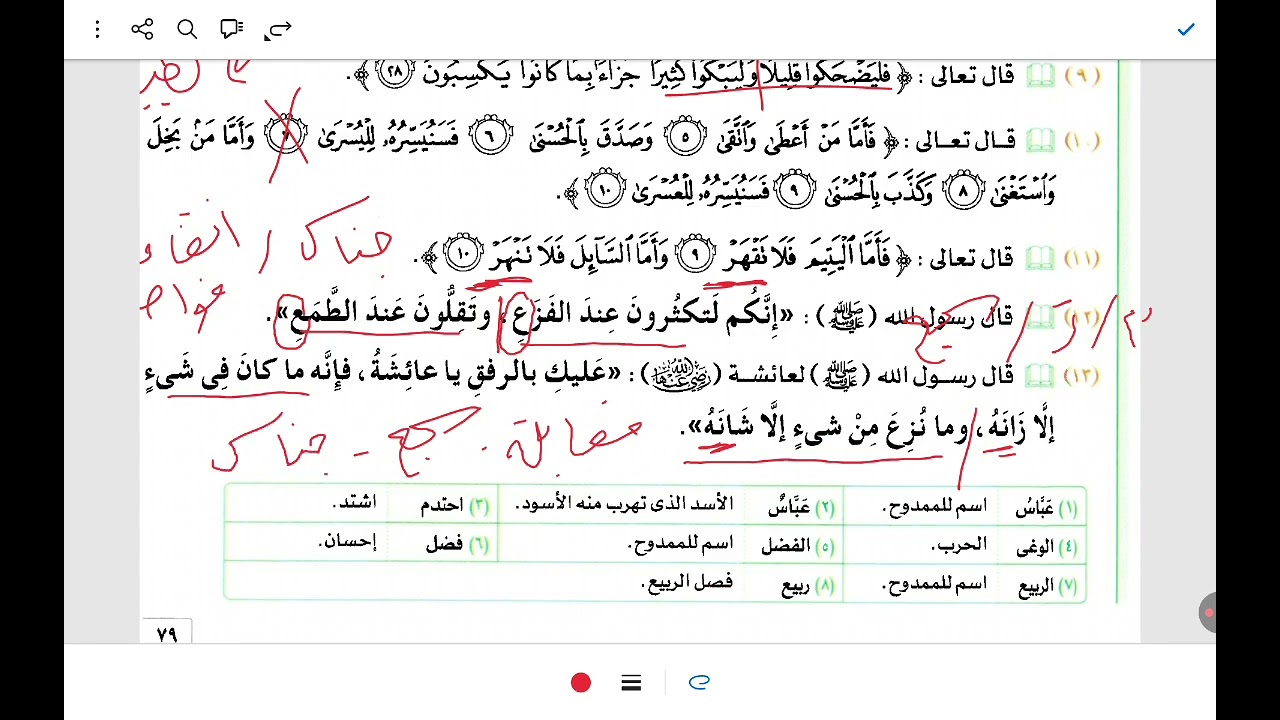This screenshot has height=720, width=1280.
Task: Click فضل in table cell (٦)
Action: click(444, 545)
